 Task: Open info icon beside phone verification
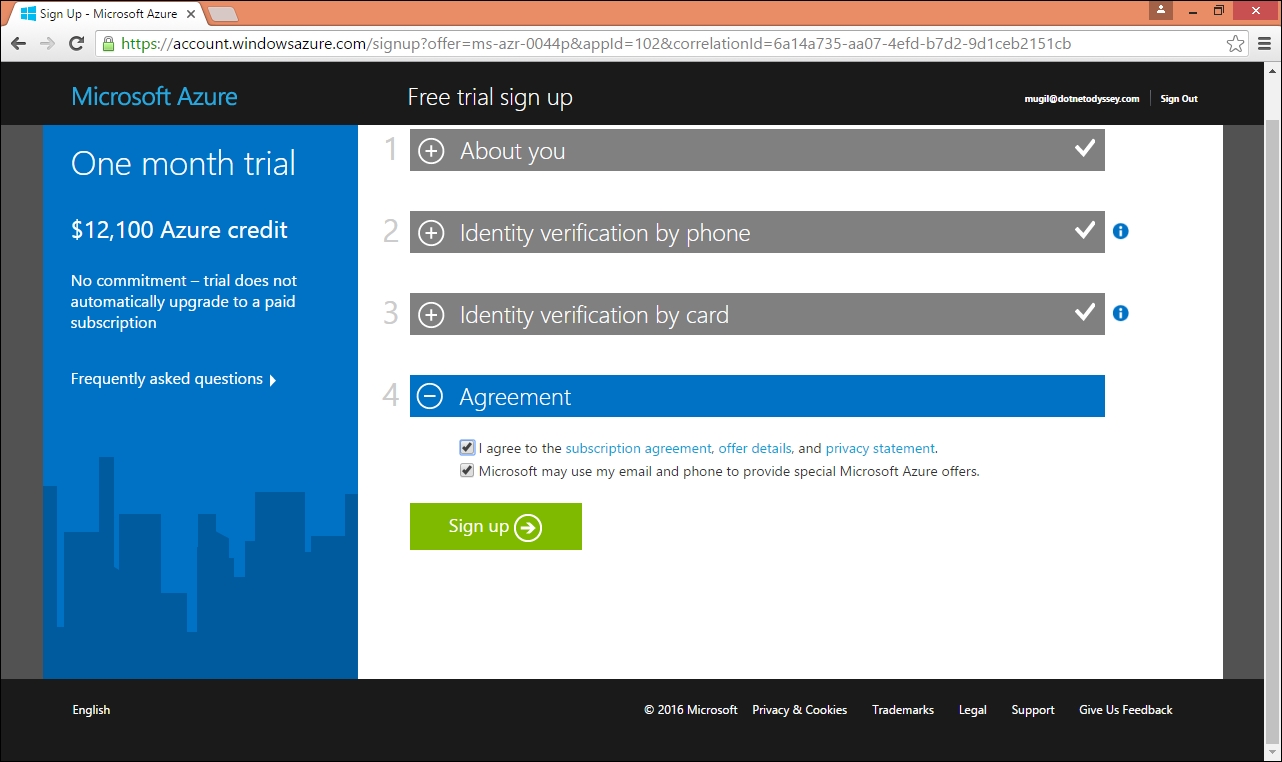pos(1120,231)
